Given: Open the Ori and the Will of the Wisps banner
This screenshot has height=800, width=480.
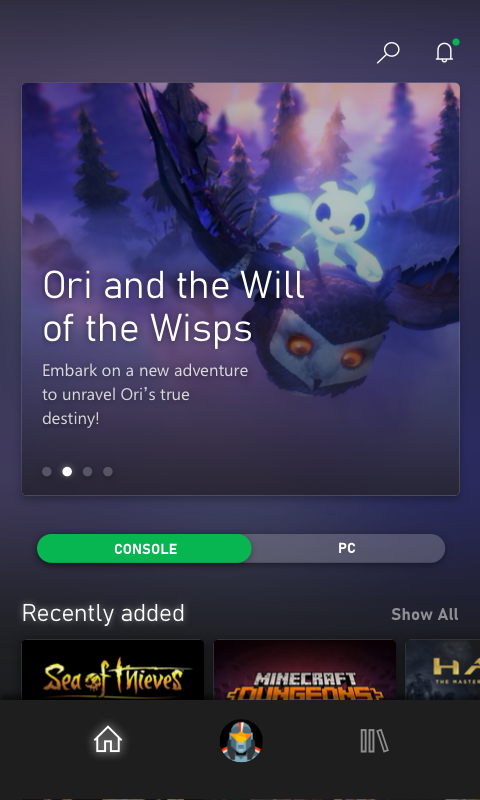Looking at the screenshot, I should pyautogui.click(x=240, y=289).
